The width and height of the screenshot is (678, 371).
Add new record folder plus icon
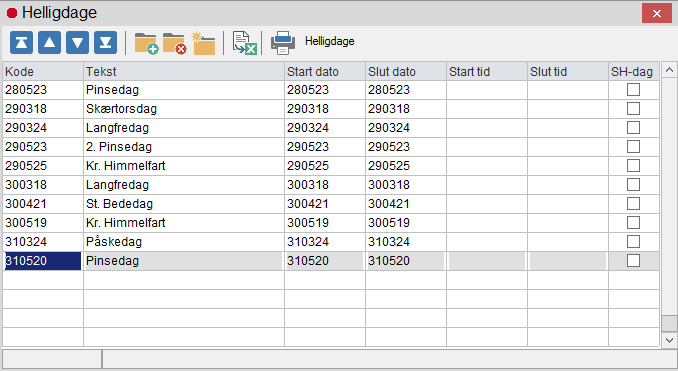(146, 43)
